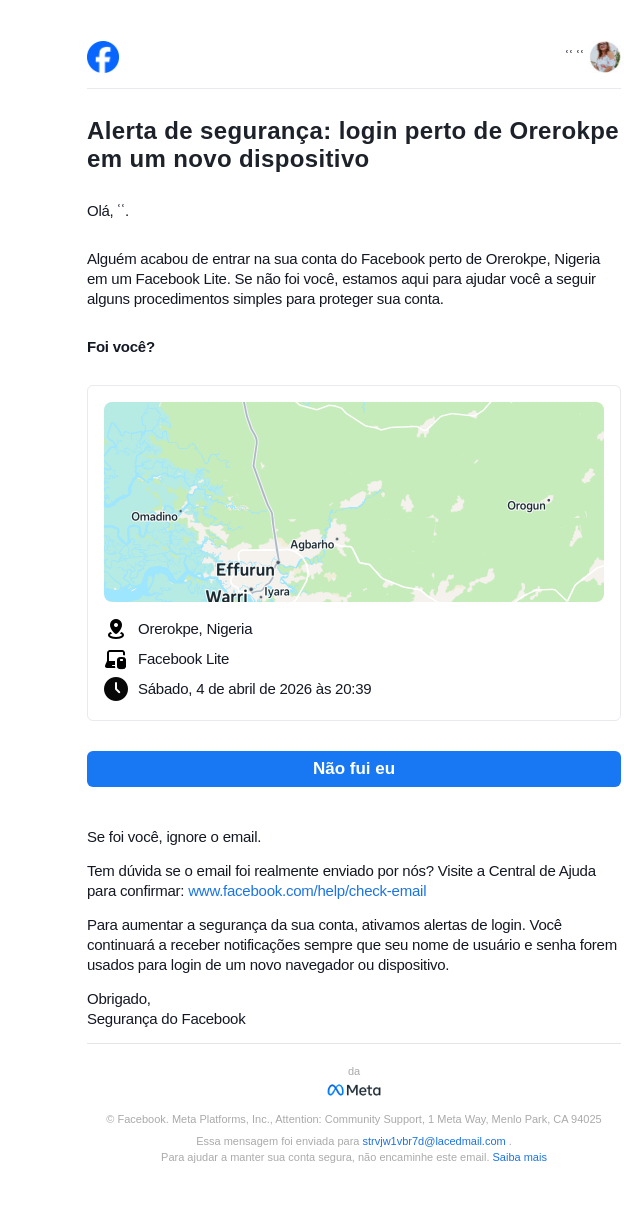Click the "Foi você?" bold question
This screenshot has width=624, height=1213.
click(121, 347)
